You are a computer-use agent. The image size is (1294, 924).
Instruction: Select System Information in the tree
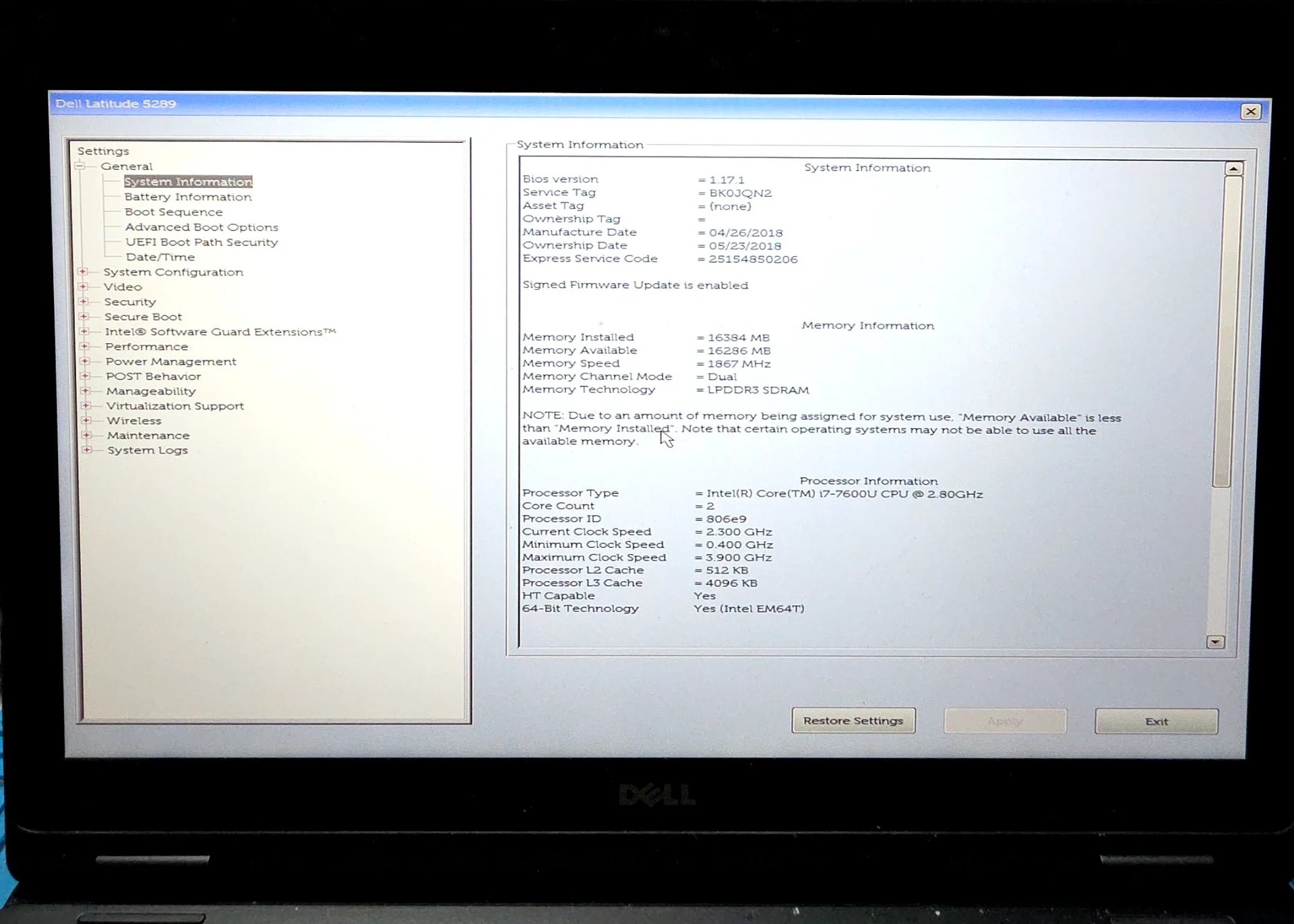tap(188, 182)
